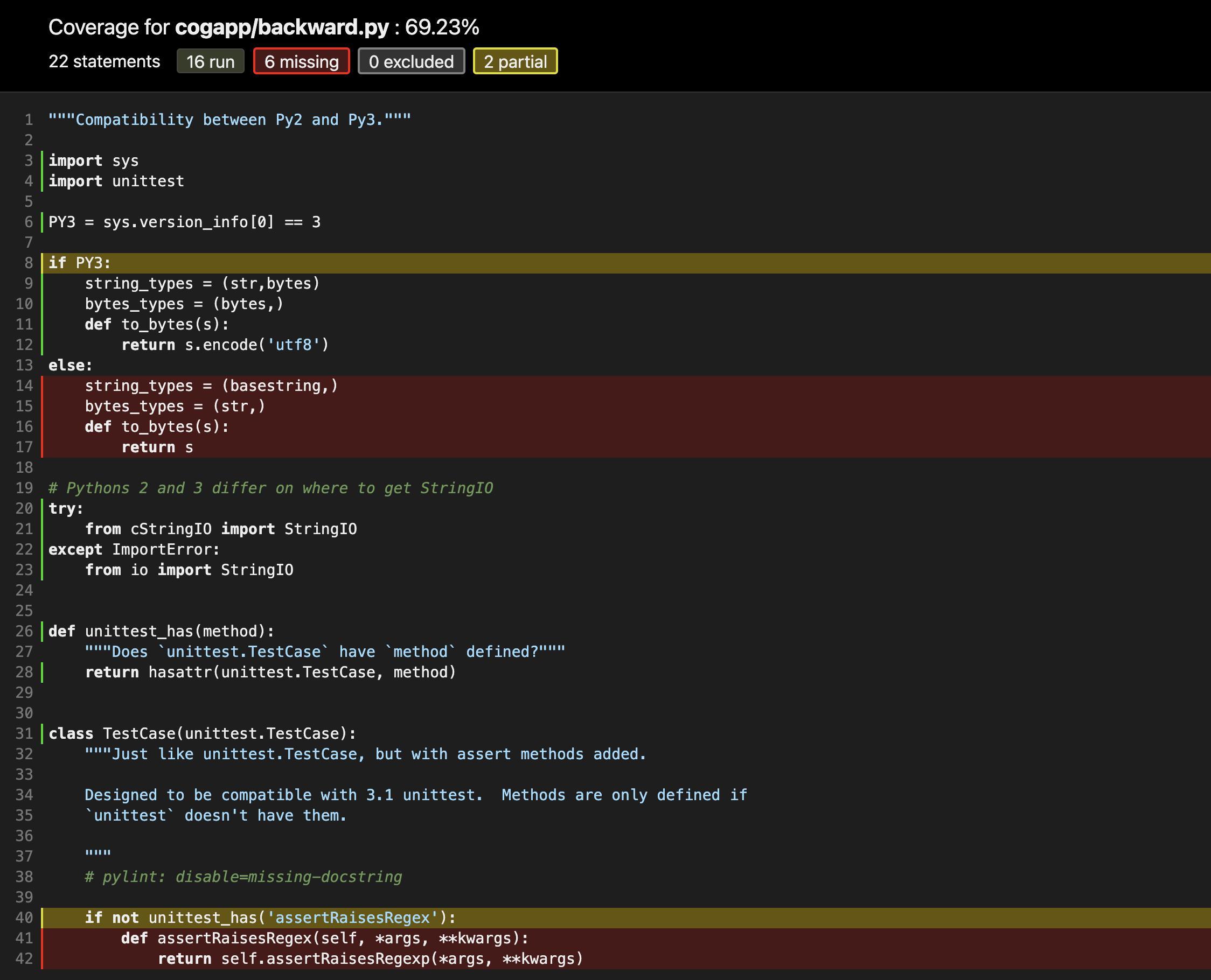This screenshot has width=1211, height=980.
Task: Click line number 26 in gutter
Action: tap(24, 632)
